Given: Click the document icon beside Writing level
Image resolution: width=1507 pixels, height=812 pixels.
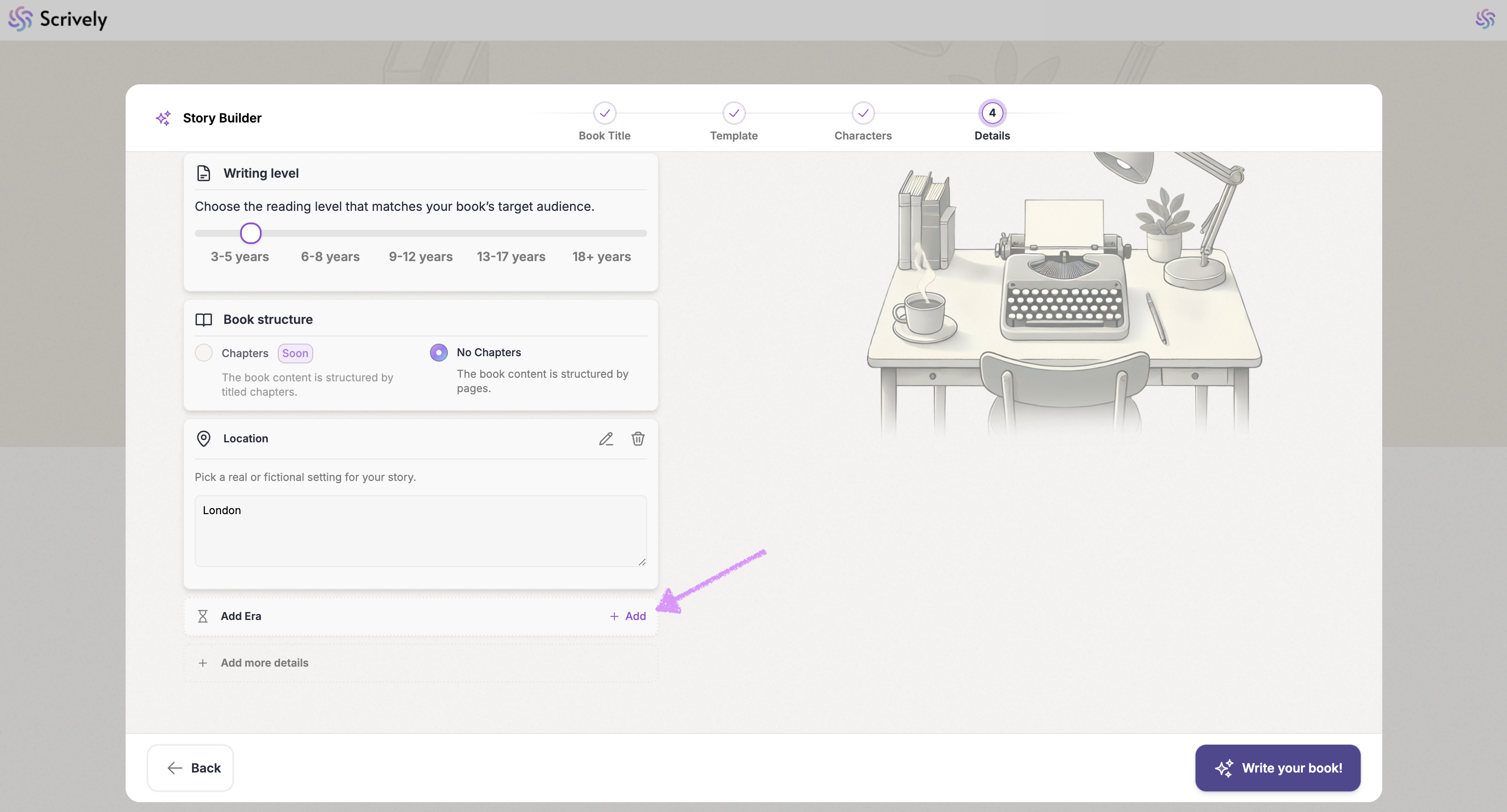Looking at the screenshot, I should click(x=203, y=173).
